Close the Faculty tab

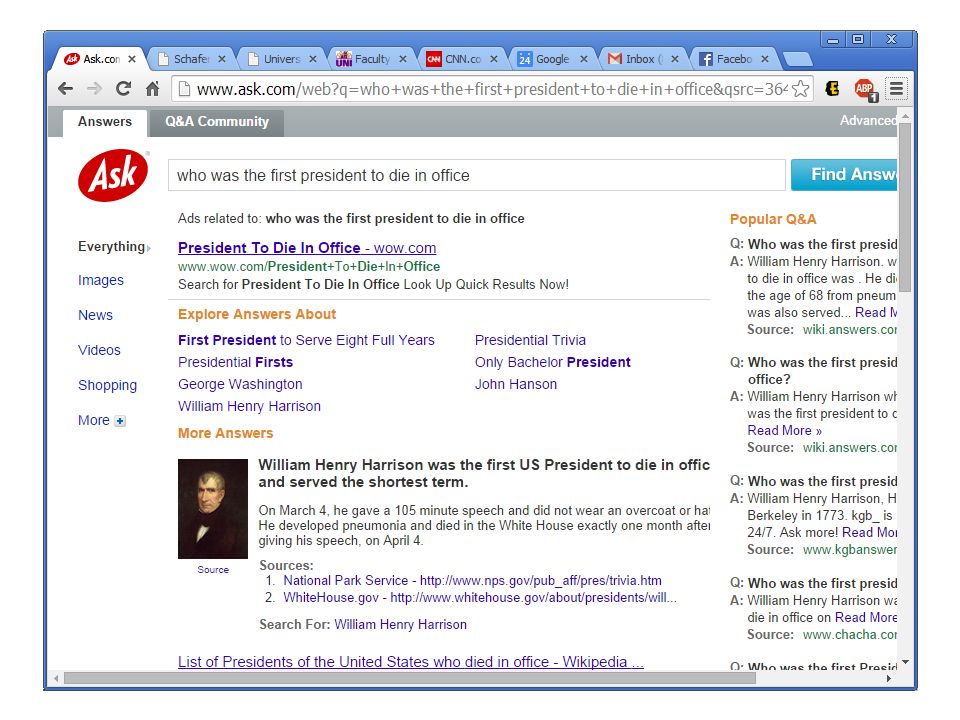pos(403,59)
